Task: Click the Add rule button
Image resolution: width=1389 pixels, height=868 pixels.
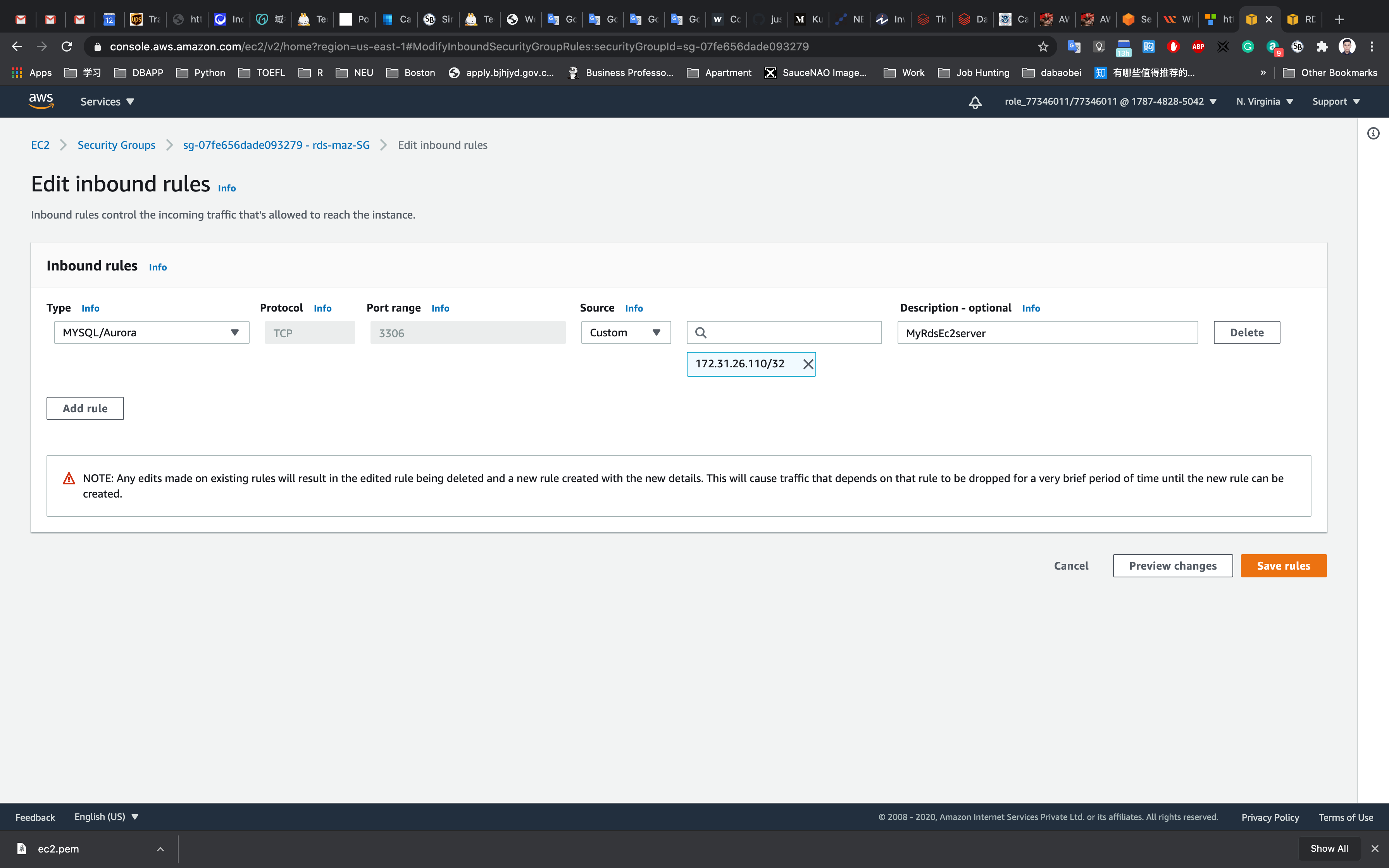Action: 85,408
